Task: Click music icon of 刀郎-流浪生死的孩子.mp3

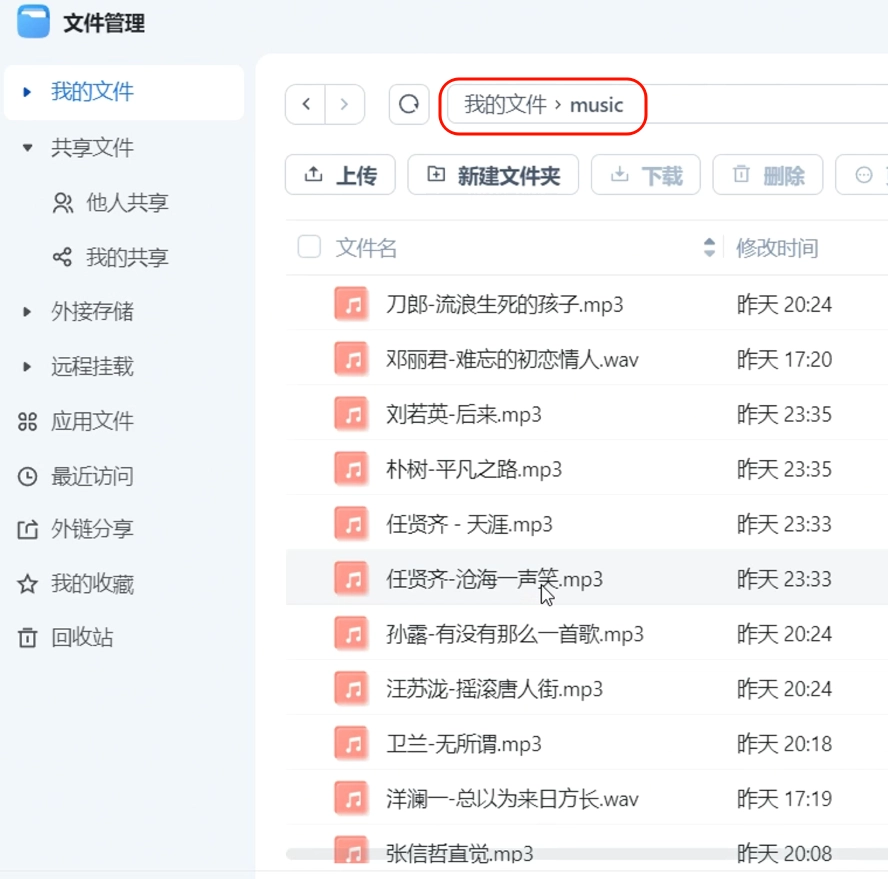Action: [x=352, y=304]
